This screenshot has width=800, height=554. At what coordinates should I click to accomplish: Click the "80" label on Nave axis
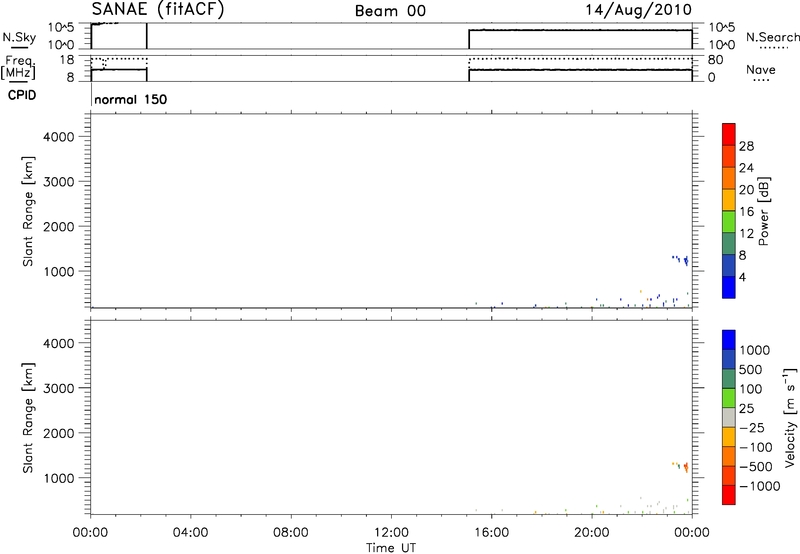pos(715,60)
